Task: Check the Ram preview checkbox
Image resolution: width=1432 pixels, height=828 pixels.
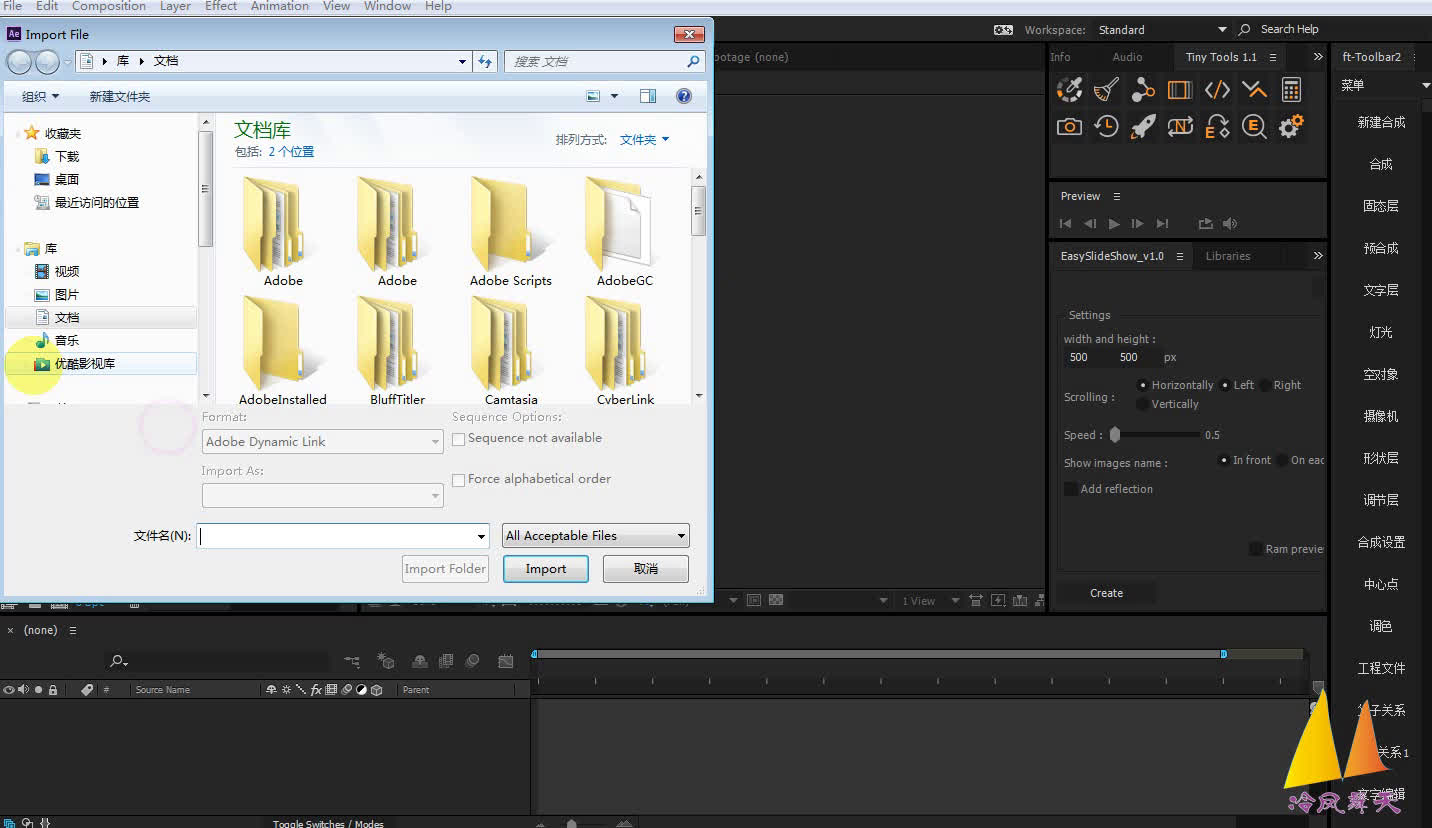Action: (1255, 549)
